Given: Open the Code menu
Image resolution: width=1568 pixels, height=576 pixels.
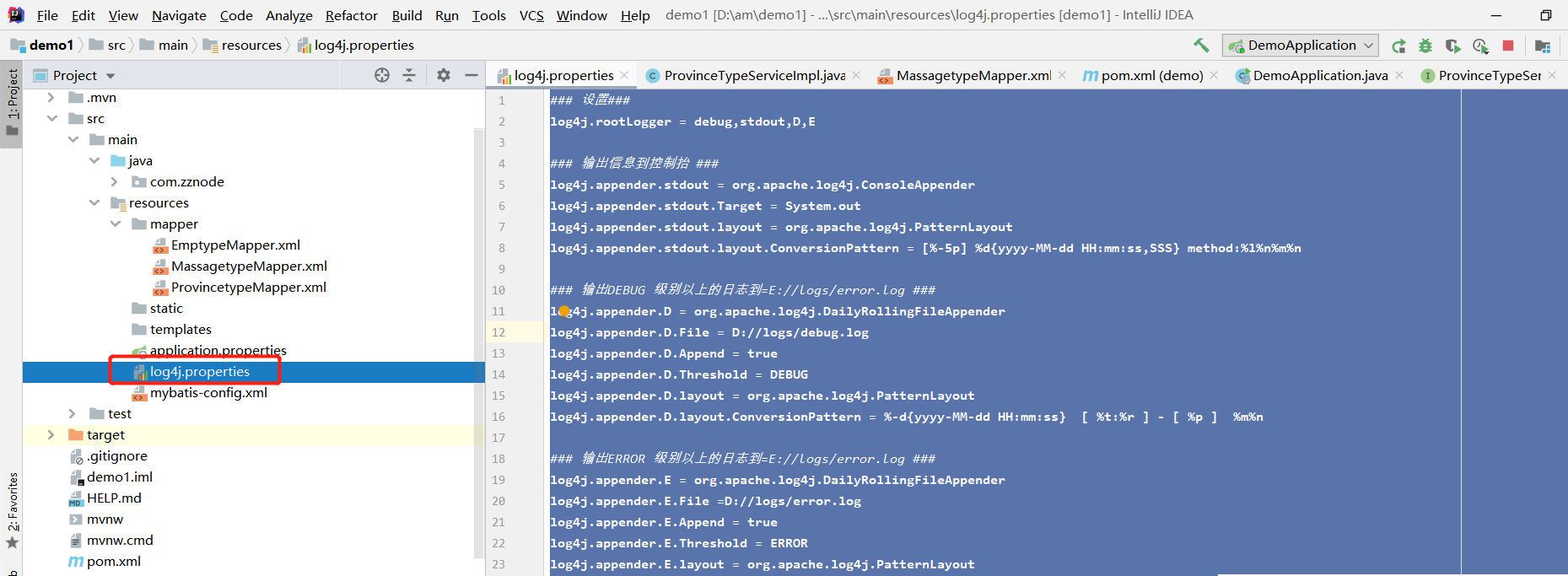Looking at the screenshot, I should coord(236,15).
